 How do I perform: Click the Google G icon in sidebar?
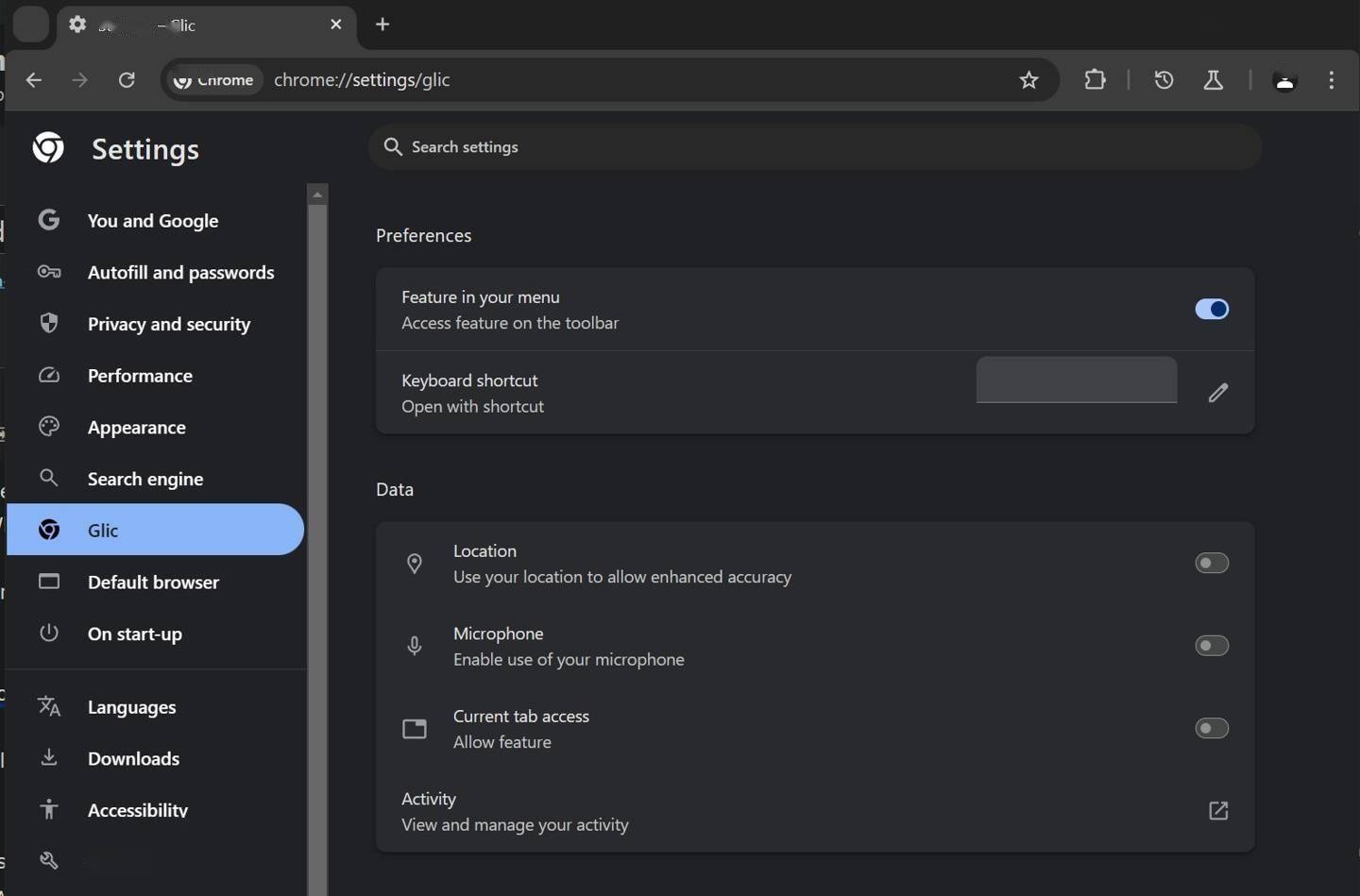click(49, 220)
